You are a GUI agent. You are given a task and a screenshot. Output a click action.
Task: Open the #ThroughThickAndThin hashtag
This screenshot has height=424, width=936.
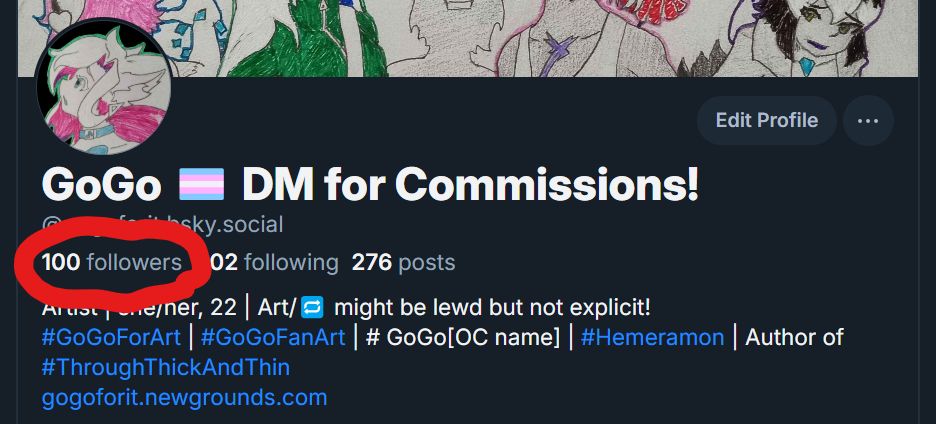click(x=166, y=367)
